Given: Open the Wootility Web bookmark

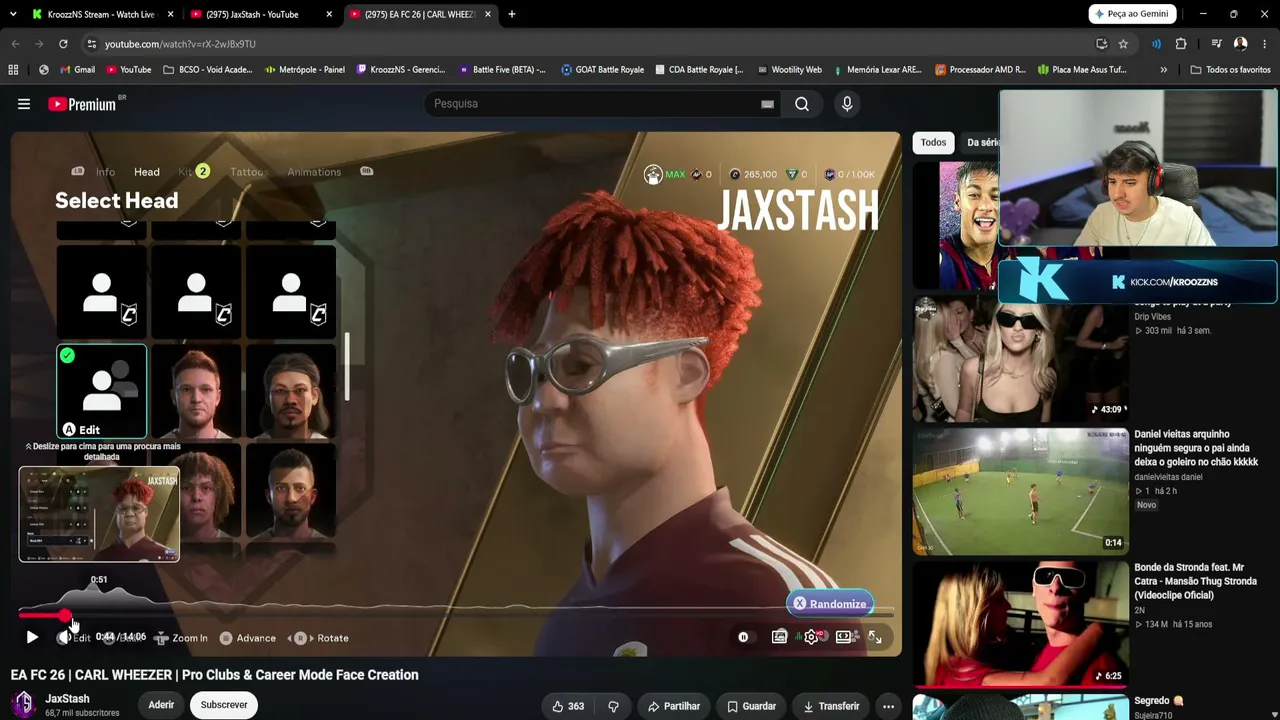Looking at the screenshot, I should pyautogui.click(x=789, y=70).
